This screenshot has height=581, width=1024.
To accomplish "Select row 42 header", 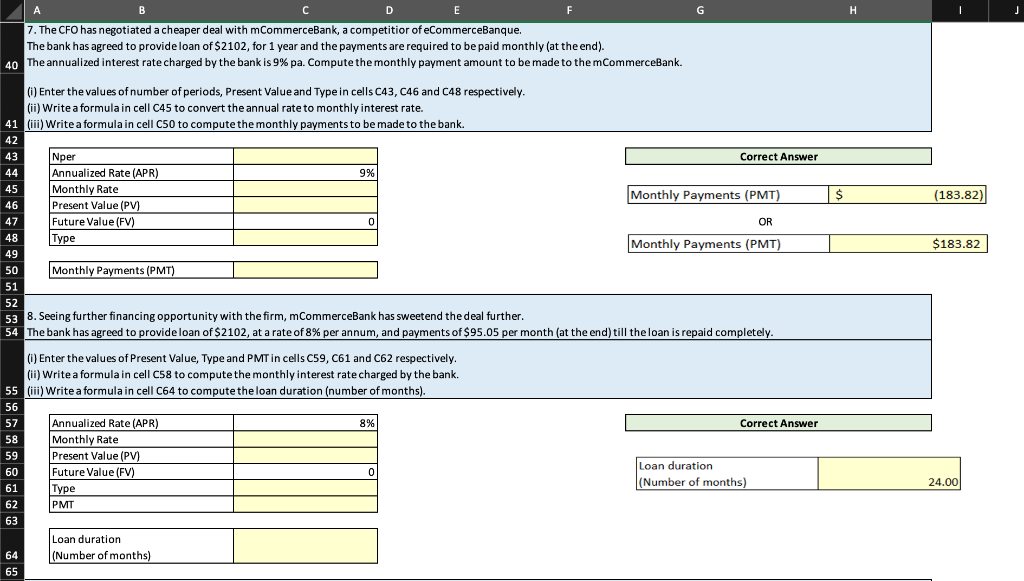I will point(12,140).
